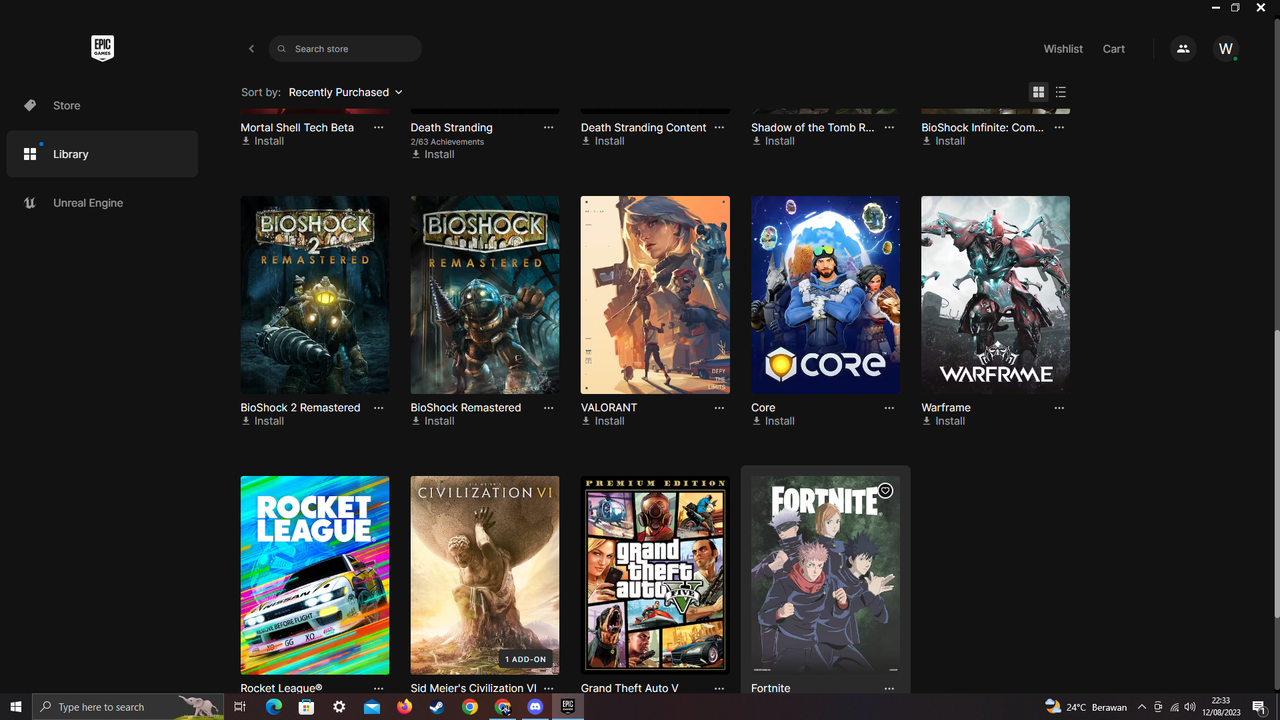Image resolution: width=1280 pixels, height=720 pixels.
Task: Open Discord from the taskbar
Action: (x=535, y=707)
